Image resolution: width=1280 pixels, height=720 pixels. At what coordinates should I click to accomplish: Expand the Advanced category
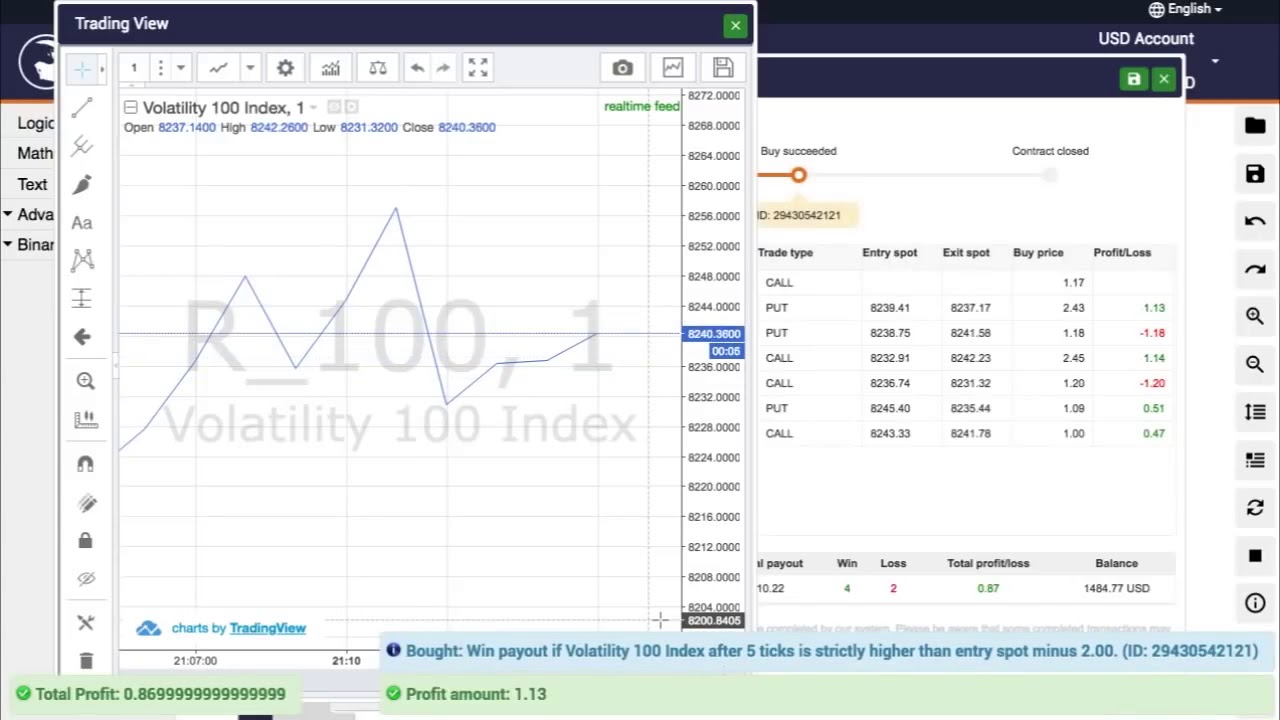coord(28,215)
